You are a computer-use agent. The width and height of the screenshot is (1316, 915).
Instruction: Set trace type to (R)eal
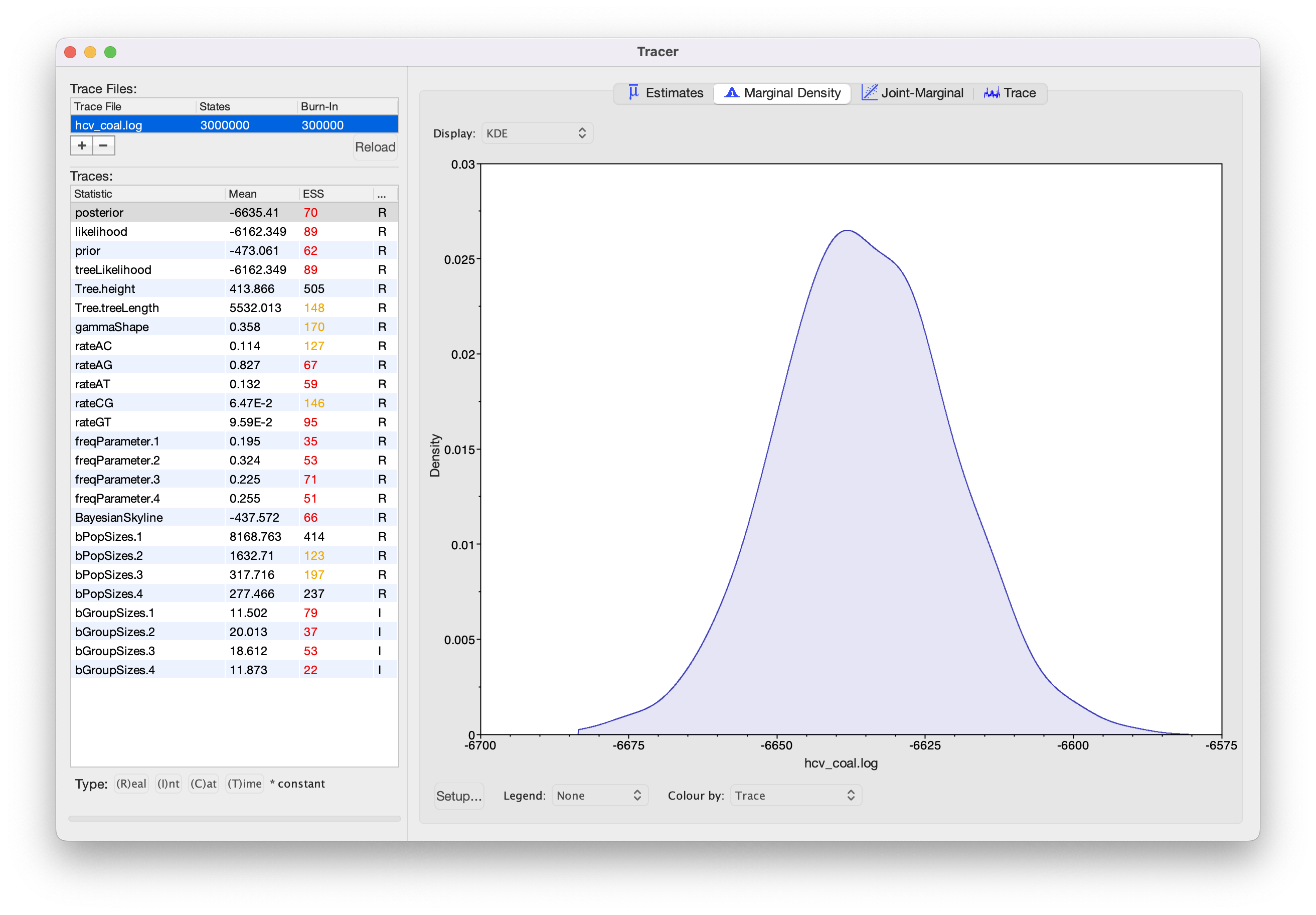pyautogui.click(x=131, y=784)
